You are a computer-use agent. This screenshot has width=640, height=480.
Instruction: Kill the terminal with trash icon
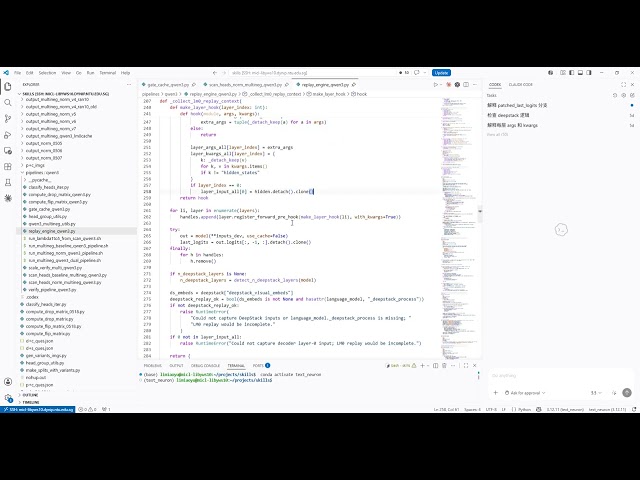coord(444,365)
